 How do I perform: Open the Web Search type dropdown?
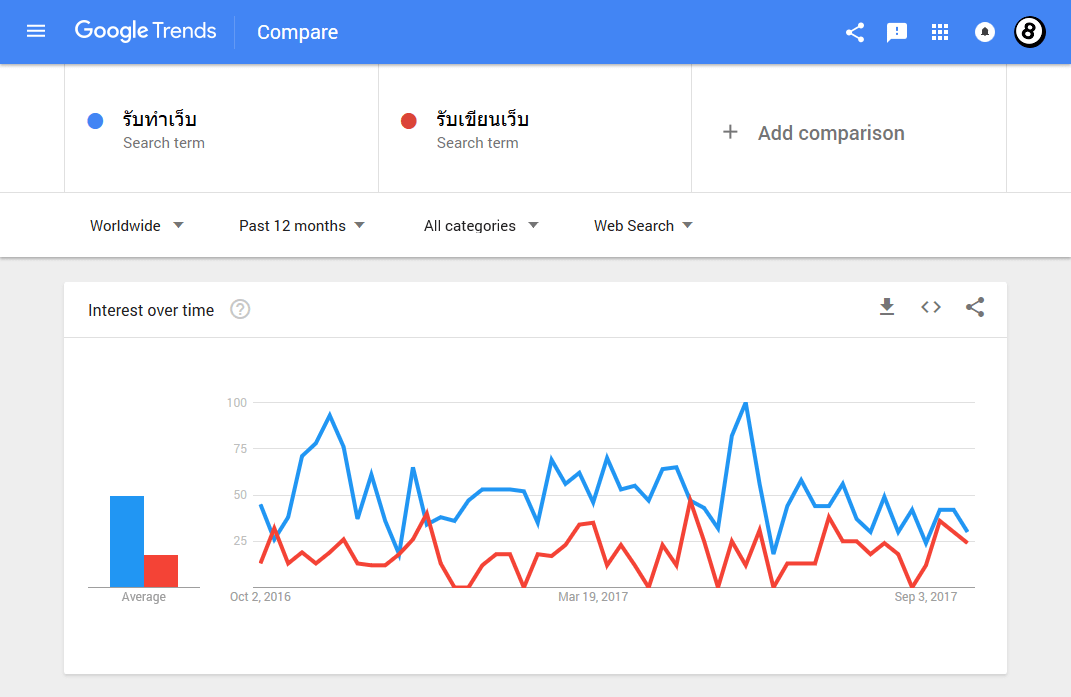pos(643,226)
